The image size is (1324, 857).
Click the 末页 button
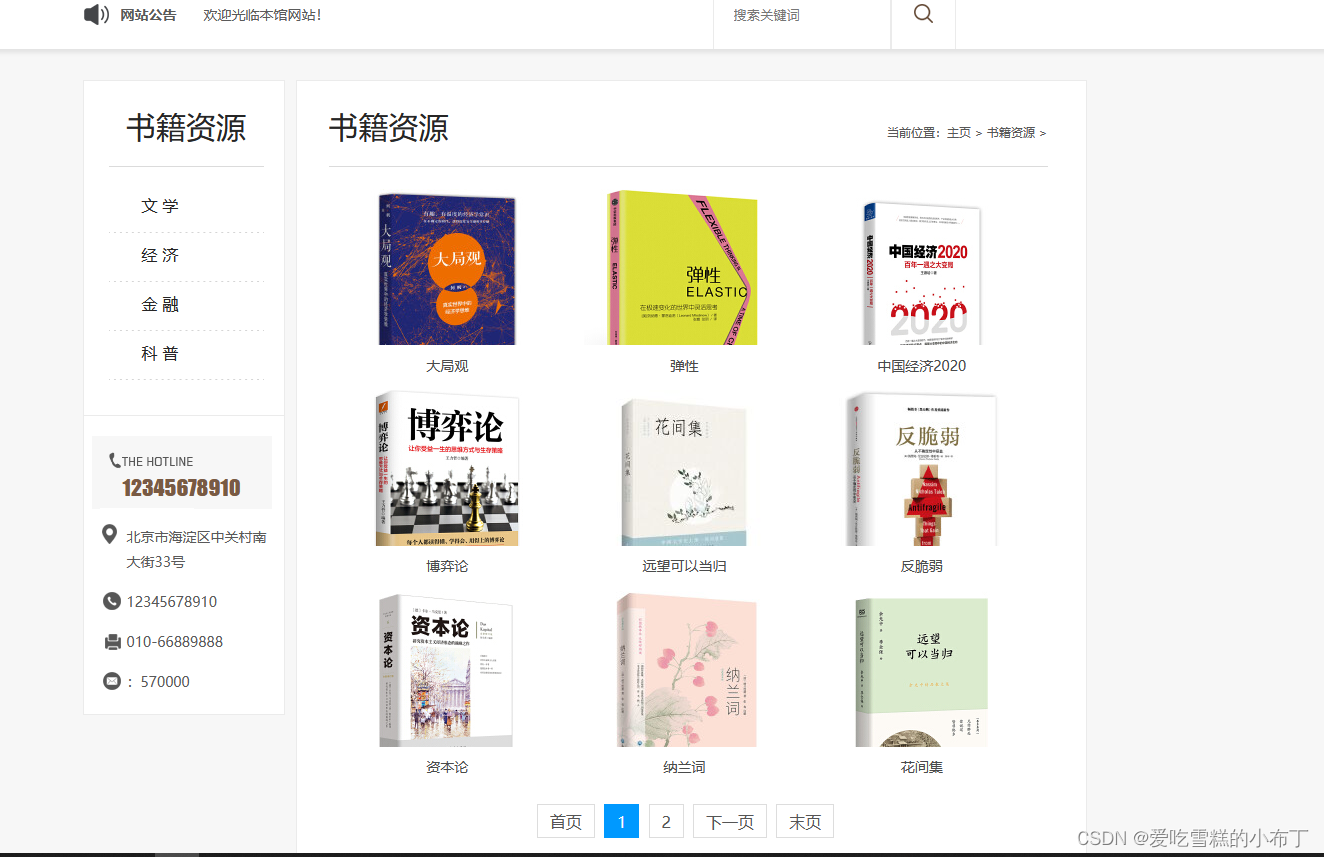[804, 821]
